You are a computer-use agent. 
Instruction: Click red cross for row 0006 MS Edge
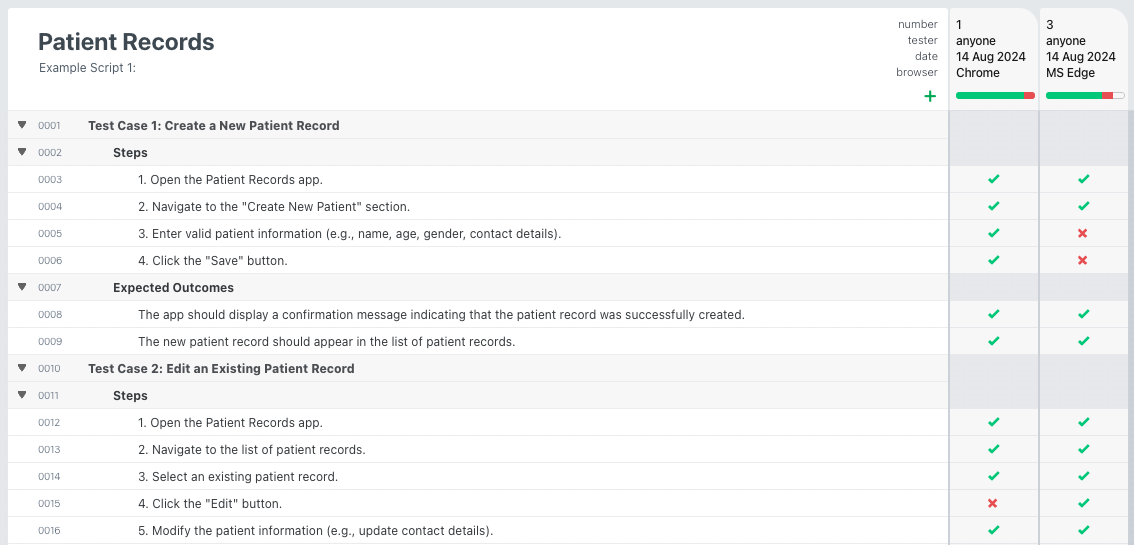click(x=1083, y=261)
